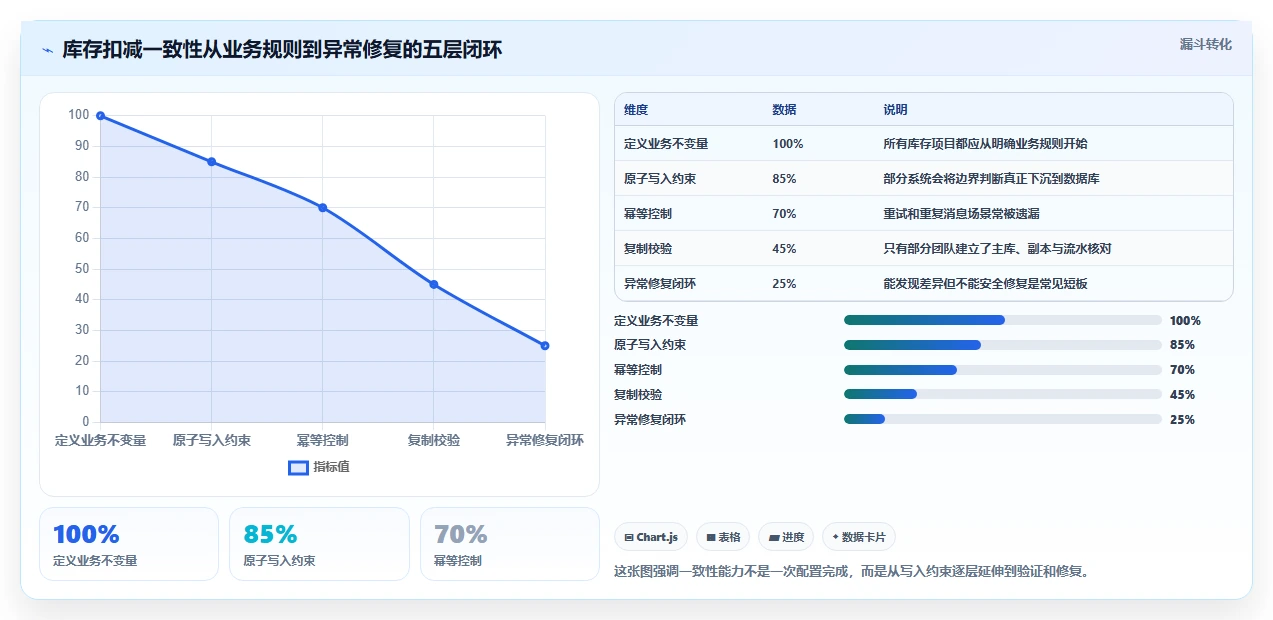Image resolution: width=1273 pixels, height=620 pixels.
Task: Click the 70% 幂等控制 stat card
Action: [510, 544]
